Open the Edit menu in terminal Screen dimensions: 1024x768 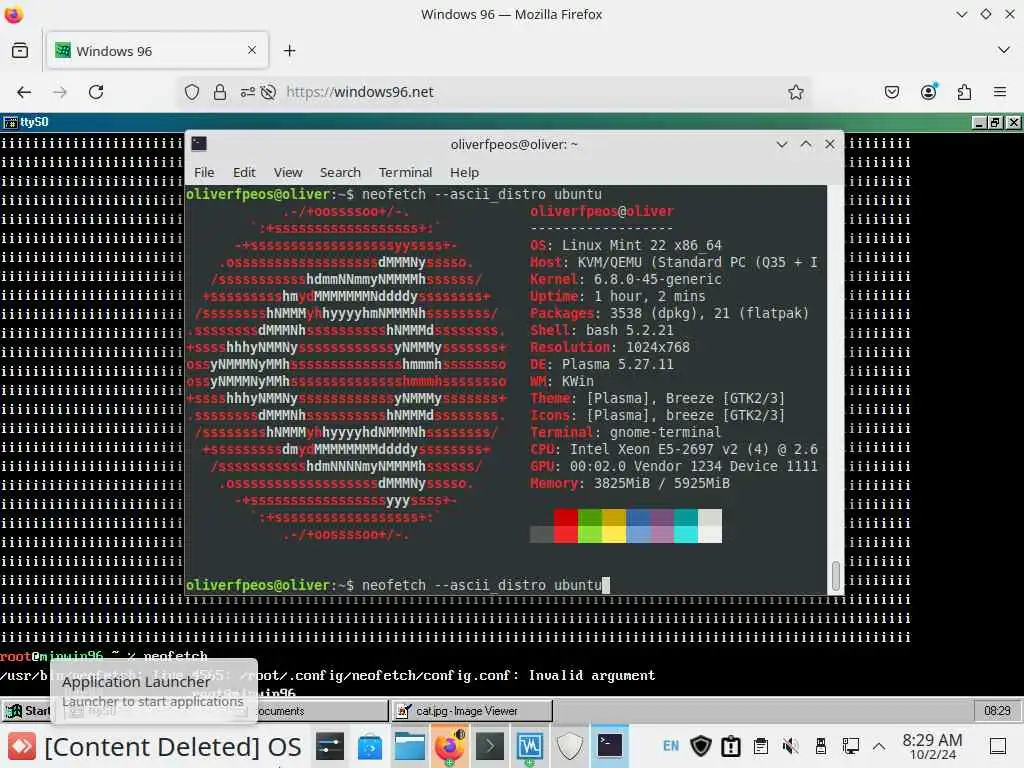[244, 172]
